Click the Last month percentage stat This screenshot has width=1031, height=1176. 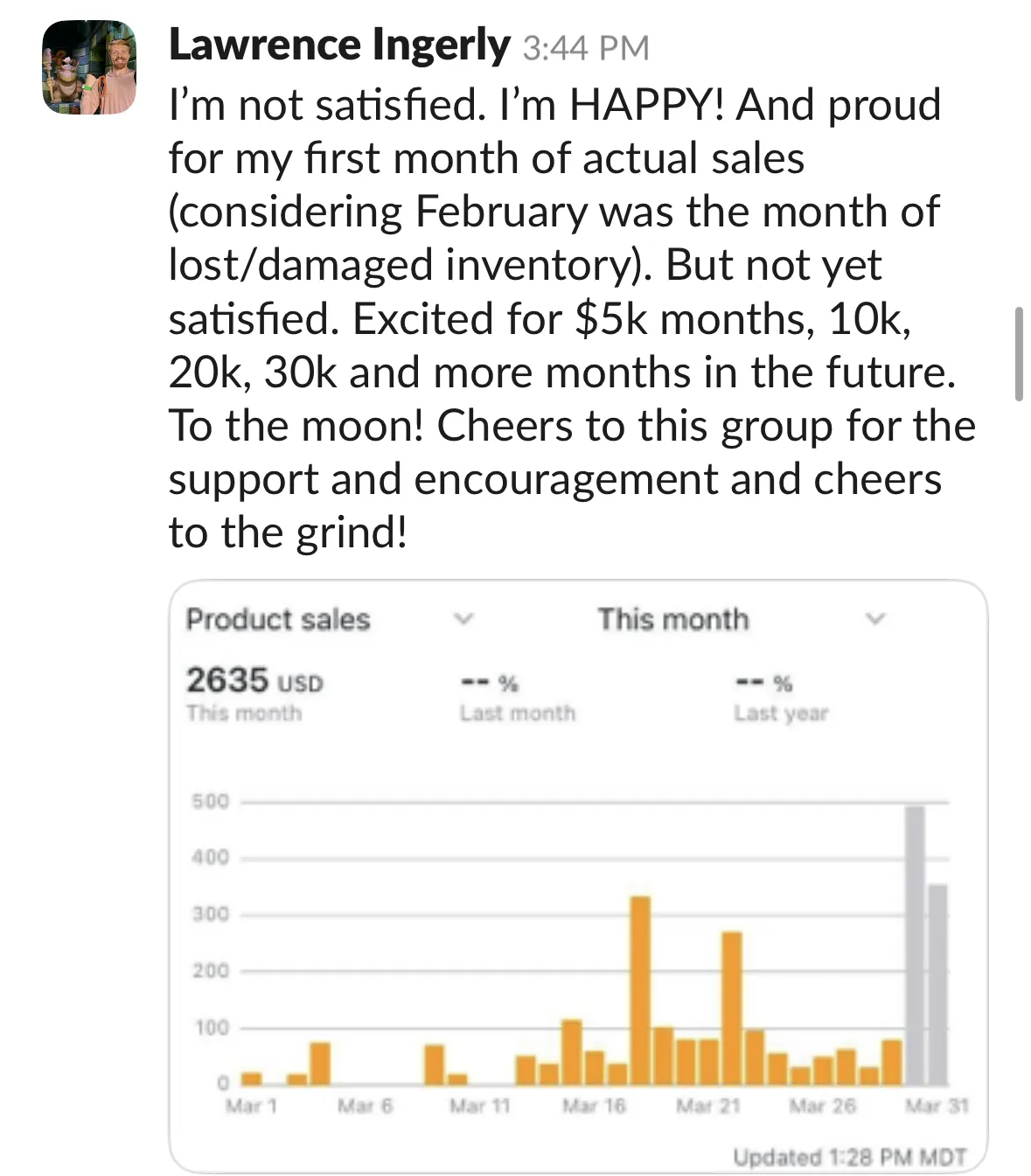[x=517, y=697]
